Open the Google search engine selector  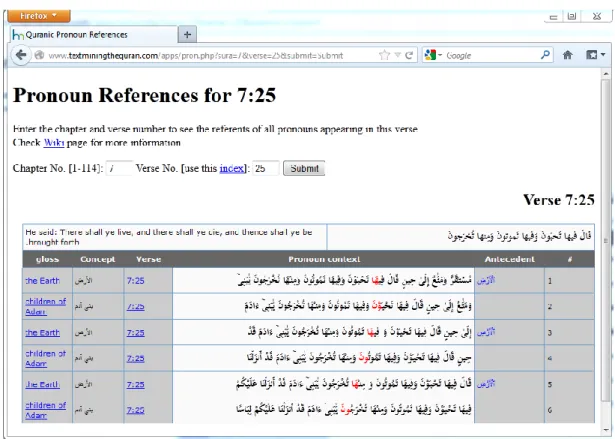[433, 55]
